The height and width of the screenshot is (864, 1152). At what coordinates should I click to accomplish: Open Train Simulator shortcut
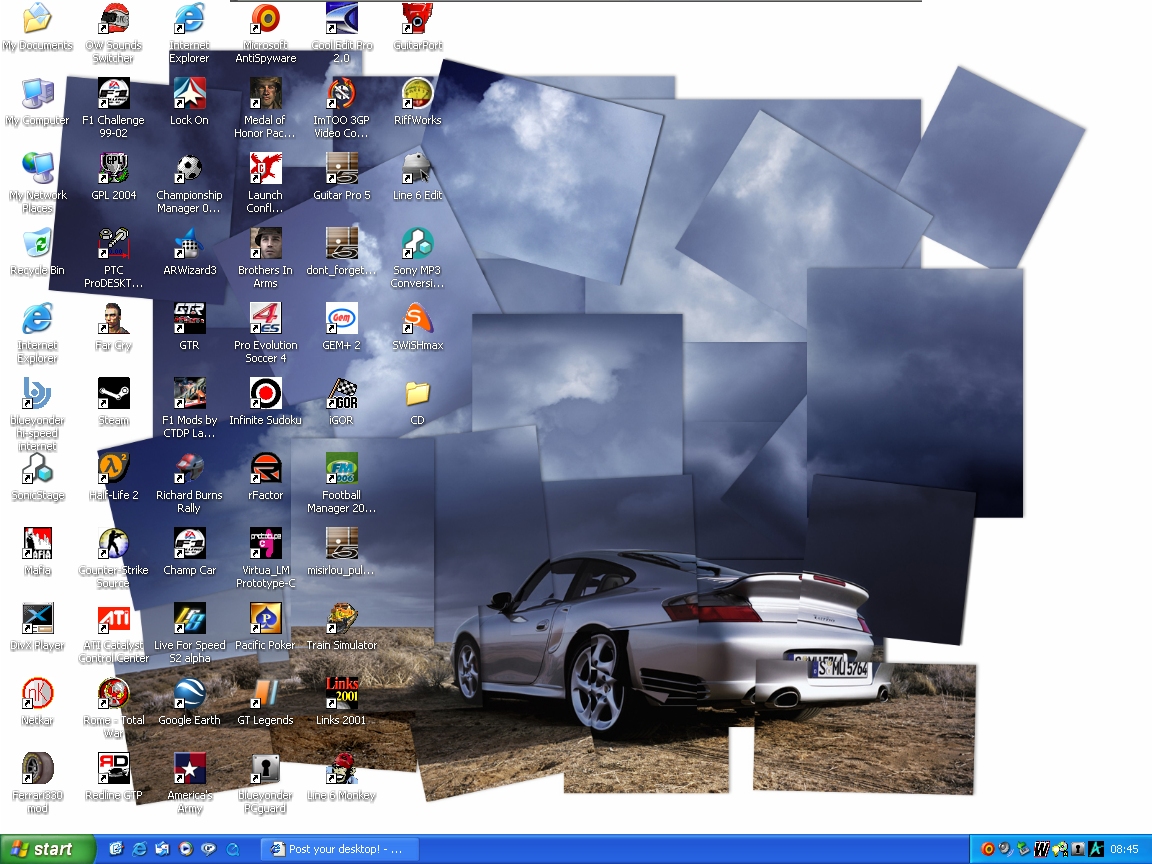342,618
